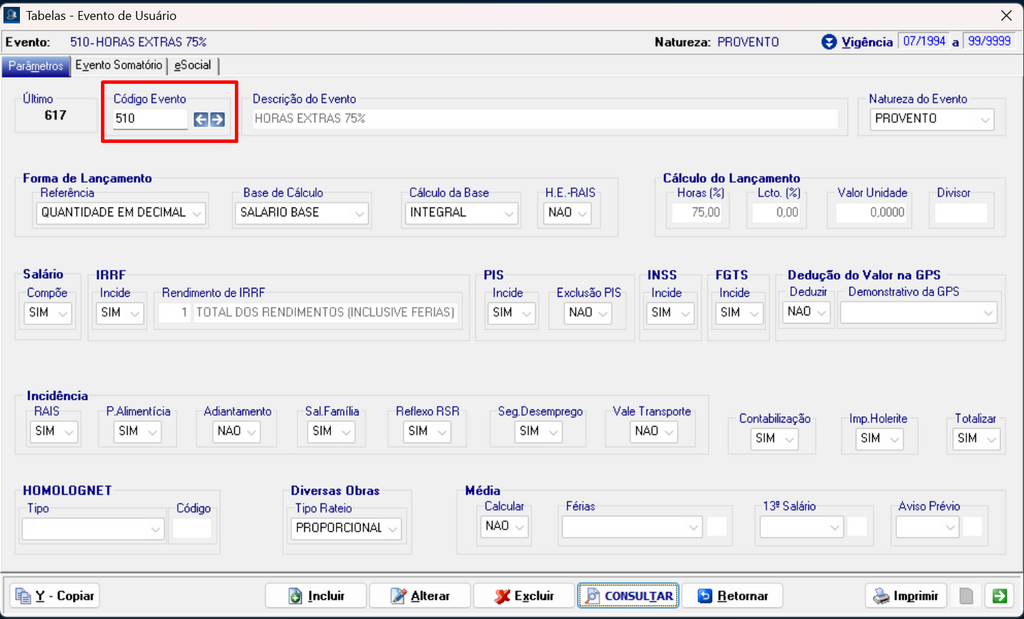Click the Imprimir button
The height and width of the screenshot is (619, 1024).
click(906, 595)
